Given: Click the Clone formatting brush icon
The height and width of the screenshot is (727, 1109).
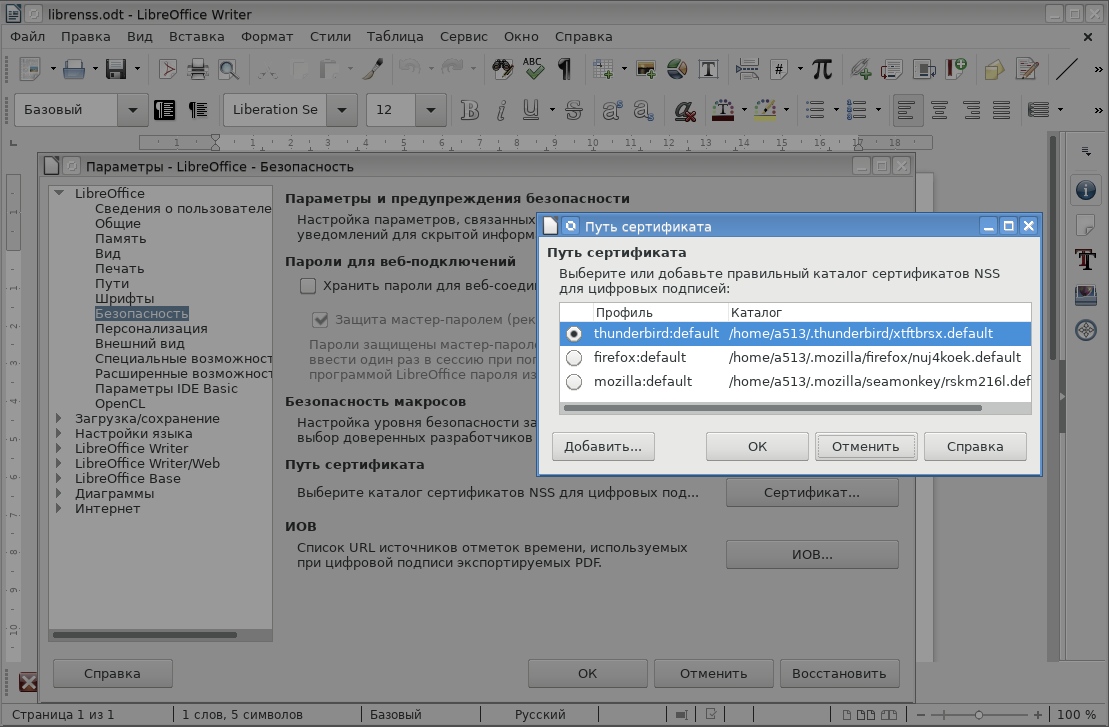Looking at the screenshot, I should point(373,69).
